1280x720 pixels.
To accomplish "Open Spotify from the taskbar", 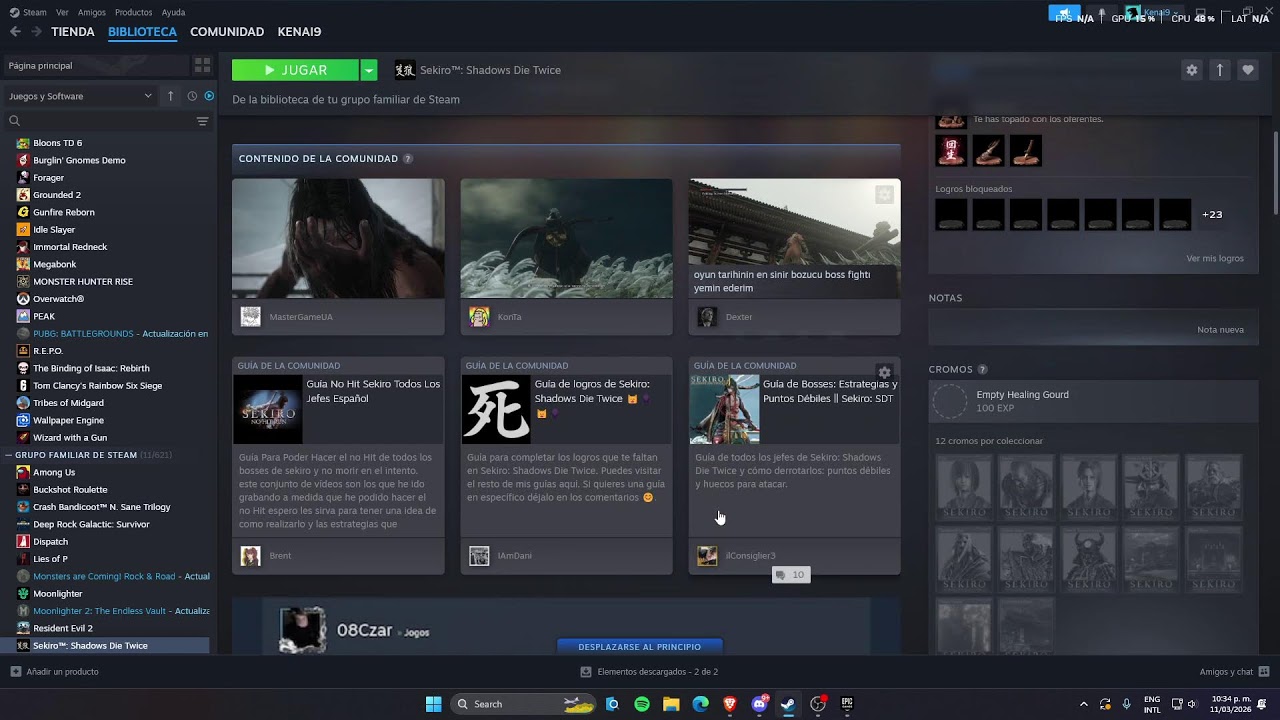I will click(x=642, y=704).
